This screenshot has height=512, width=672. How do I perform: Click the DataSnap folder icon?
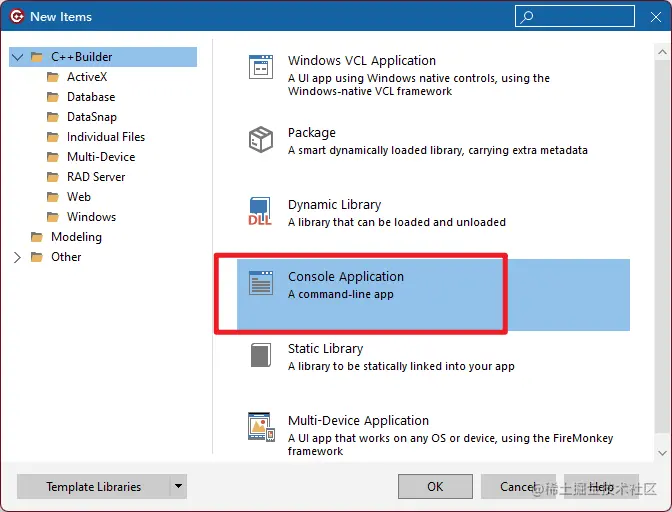pos(53,117)
